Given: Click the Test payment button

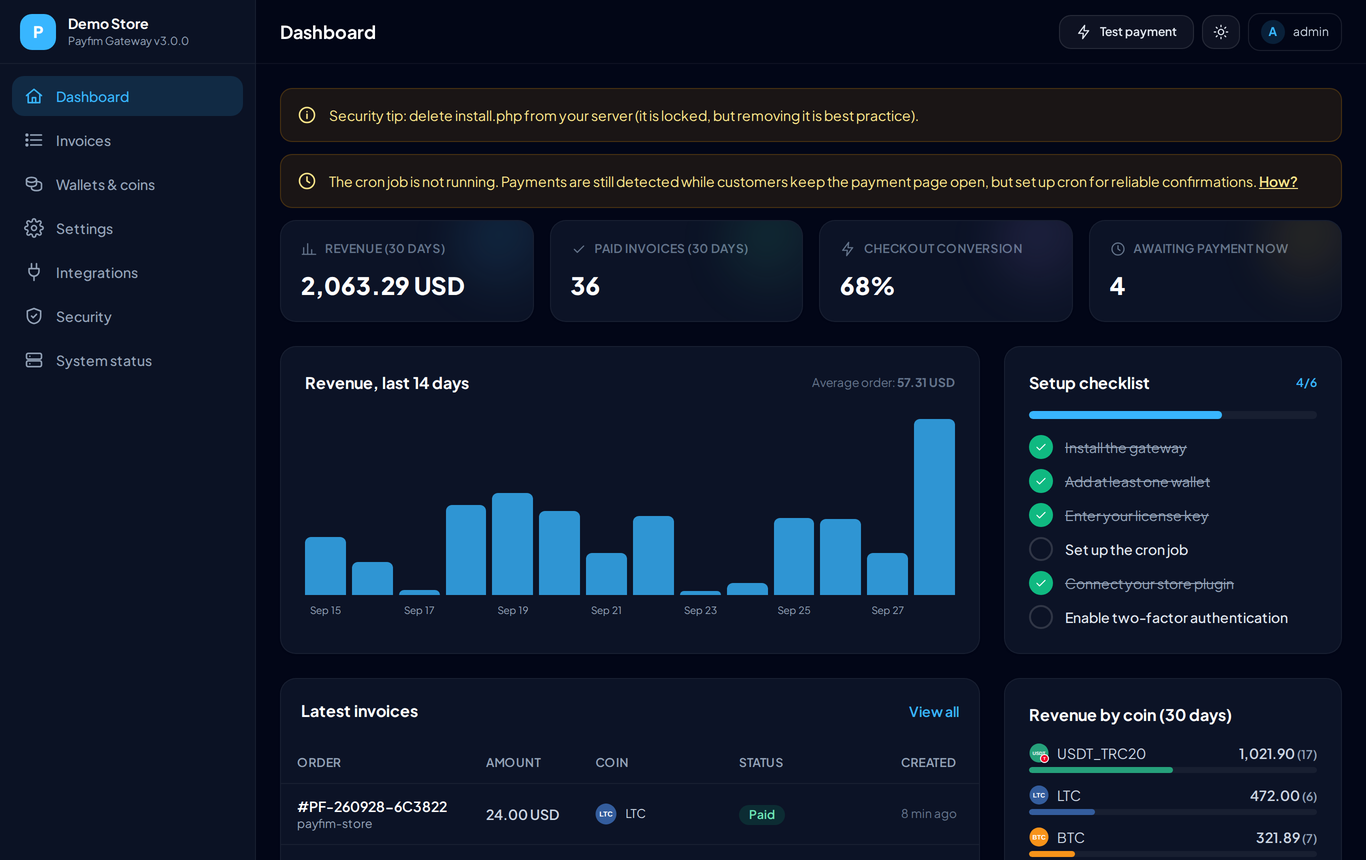Looking at the screenshot, I should [x=1126, y=32].
